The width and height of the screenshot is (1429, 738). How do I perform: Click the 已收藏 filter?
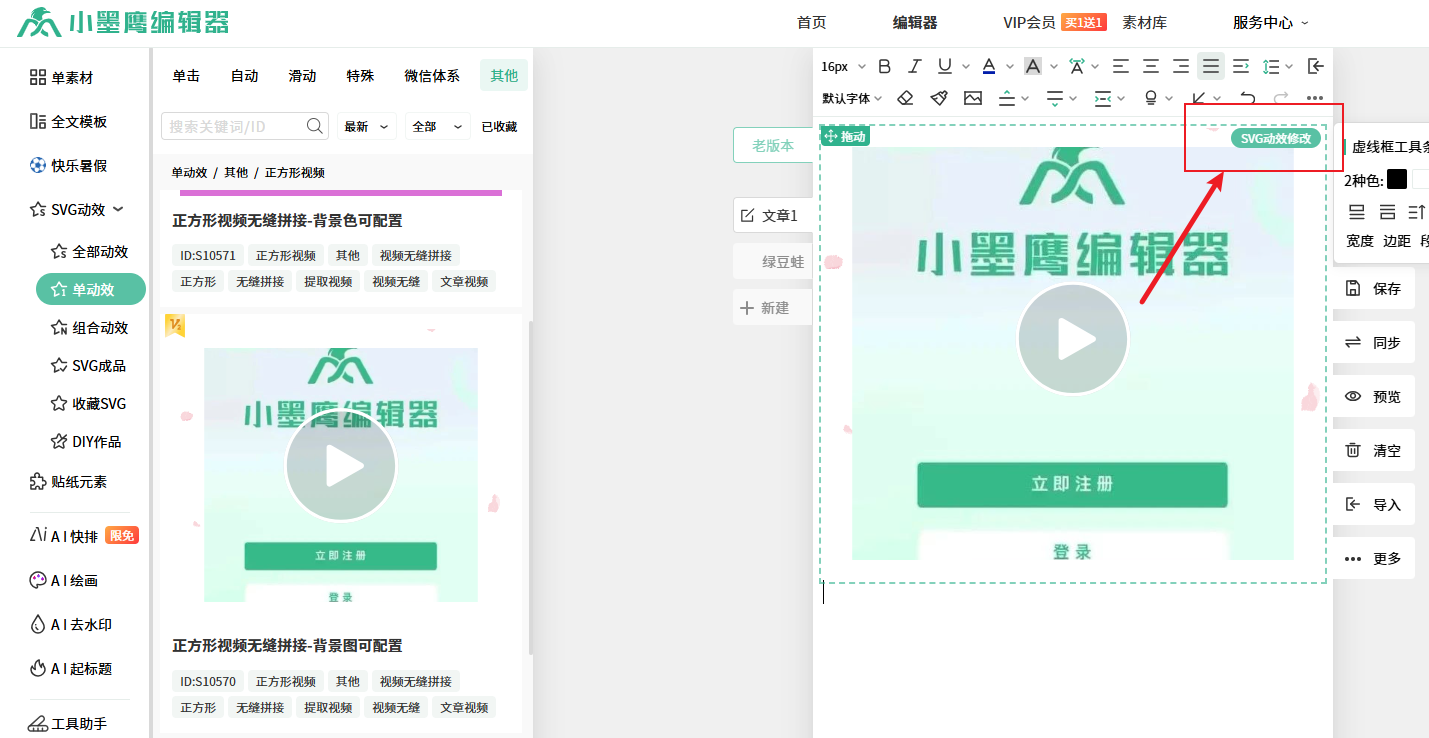pos(499,126)
